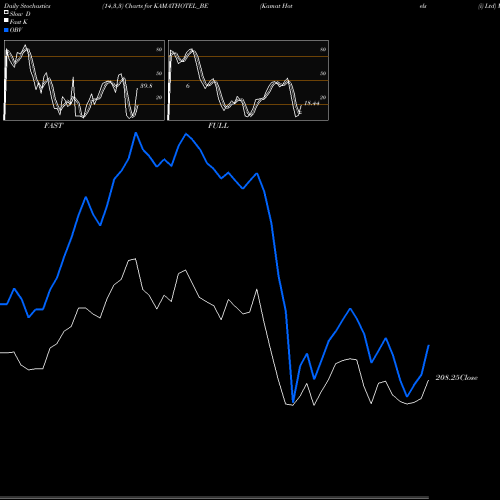
Task: Click the '208.25Close' price label
Action: (x=457, y=378)
